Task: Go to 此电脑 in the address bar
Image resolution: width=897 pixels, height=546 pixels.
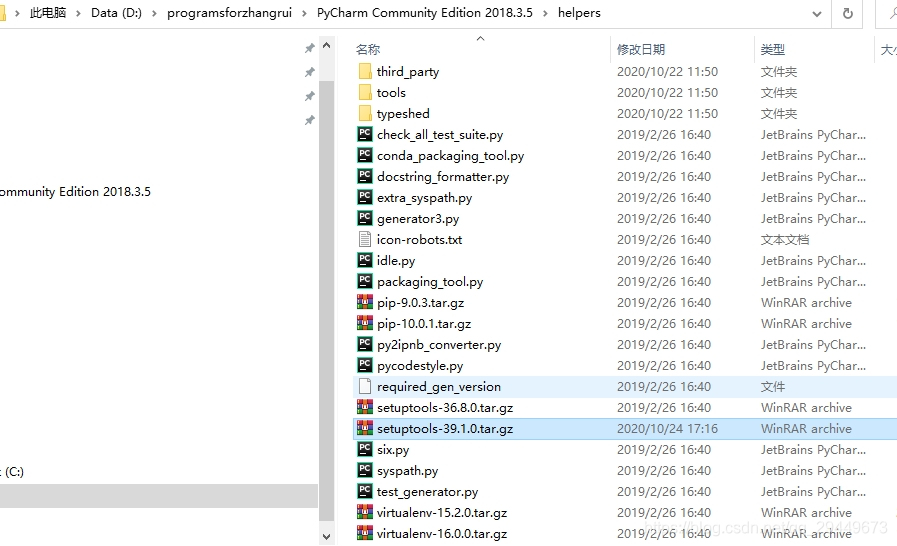Action: (x=48, y=13)
